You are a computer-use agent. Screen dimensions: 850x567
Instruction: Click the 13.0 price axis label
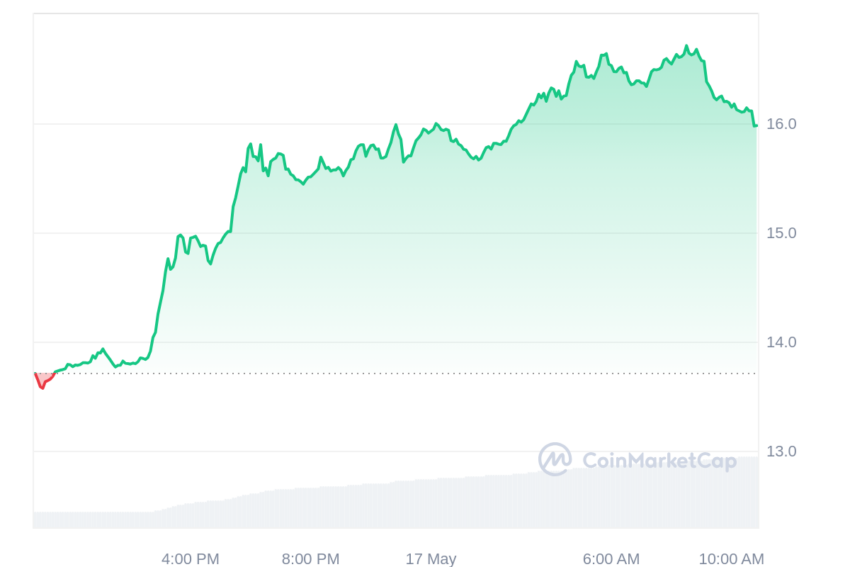pos(781,451)
